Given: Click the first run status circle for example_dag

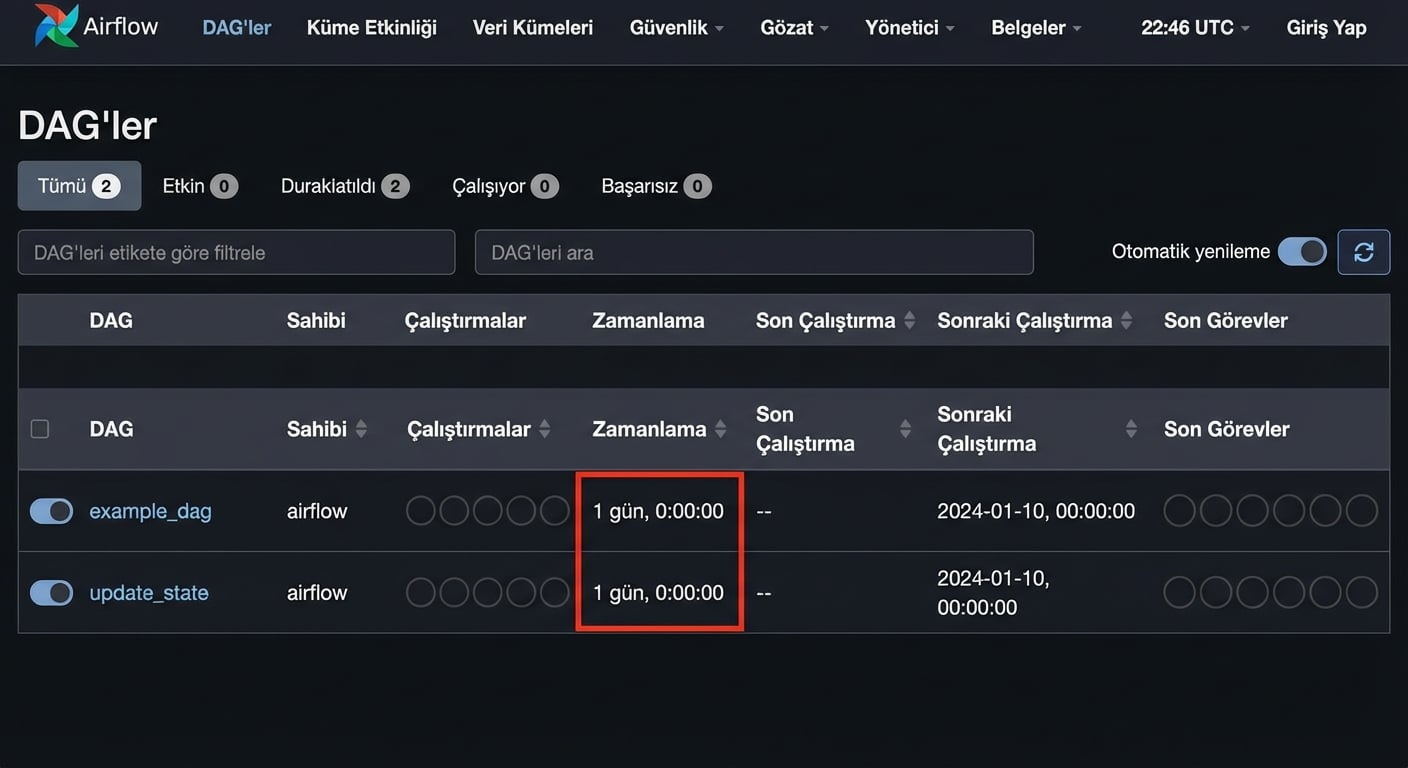Looking at the screenshot, I should pos(420,510).
